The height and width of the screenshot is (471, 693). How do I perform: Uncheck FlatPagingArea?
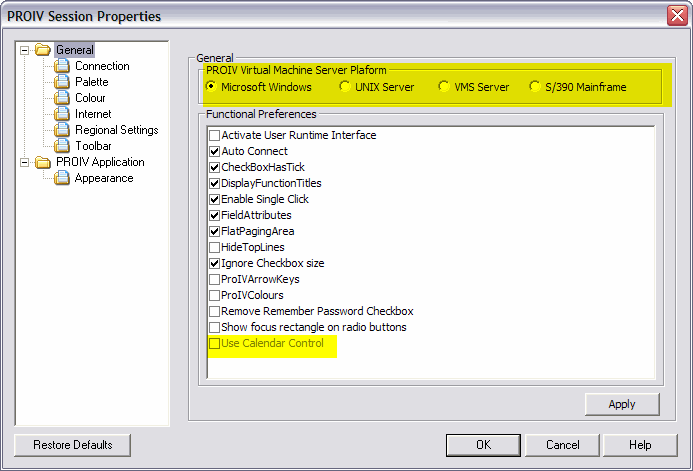[x=214, y=231]
